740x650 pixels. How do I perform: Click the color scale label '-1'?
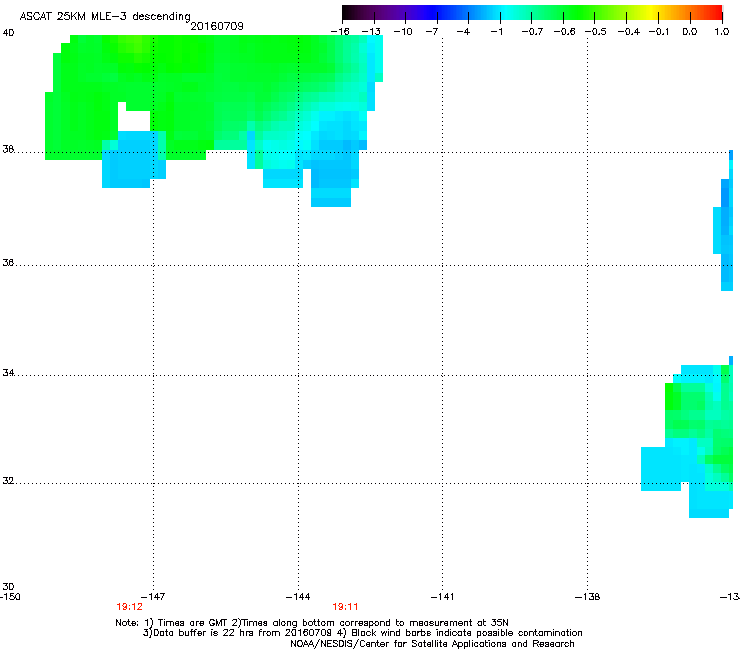pyautogui.click(x=496, y=32)
